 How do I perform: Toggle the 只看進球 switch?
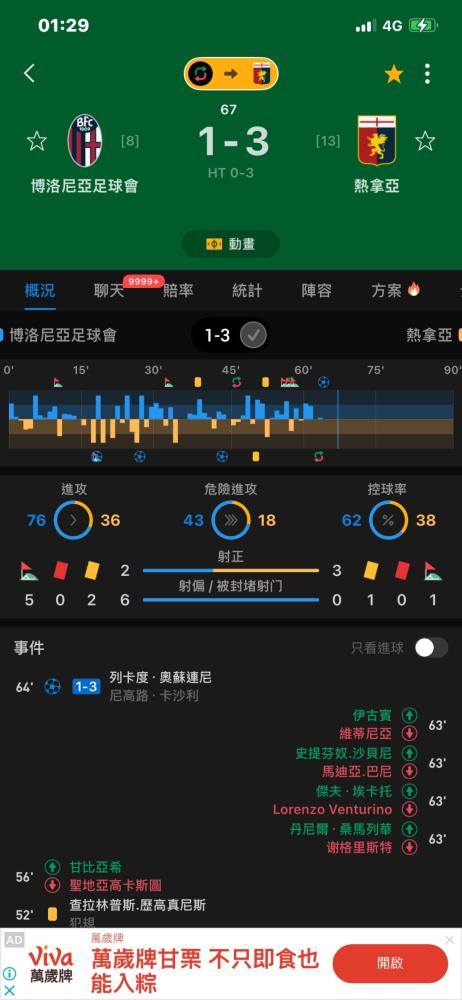point(431,648)
